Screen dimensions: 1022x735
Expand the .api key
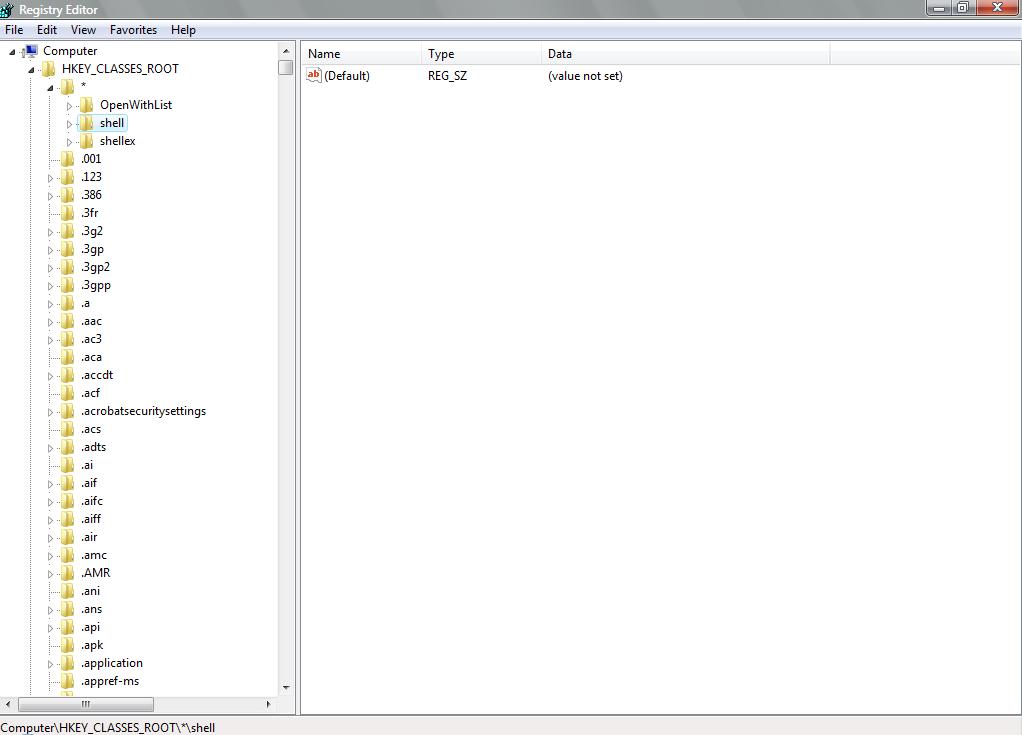click(50, 628)
